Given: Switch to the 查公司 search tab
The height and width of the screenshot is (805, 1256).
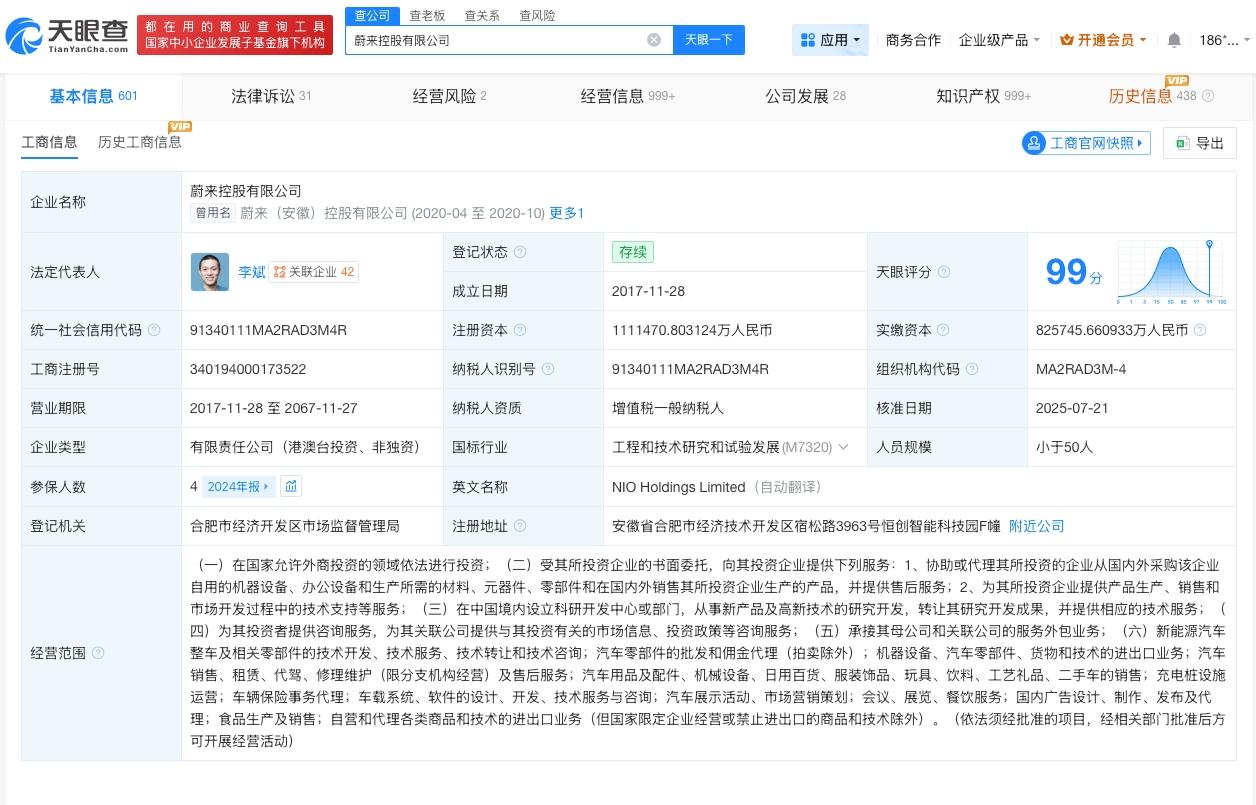Looking at the screenshot, I should [x=372, y=15].
